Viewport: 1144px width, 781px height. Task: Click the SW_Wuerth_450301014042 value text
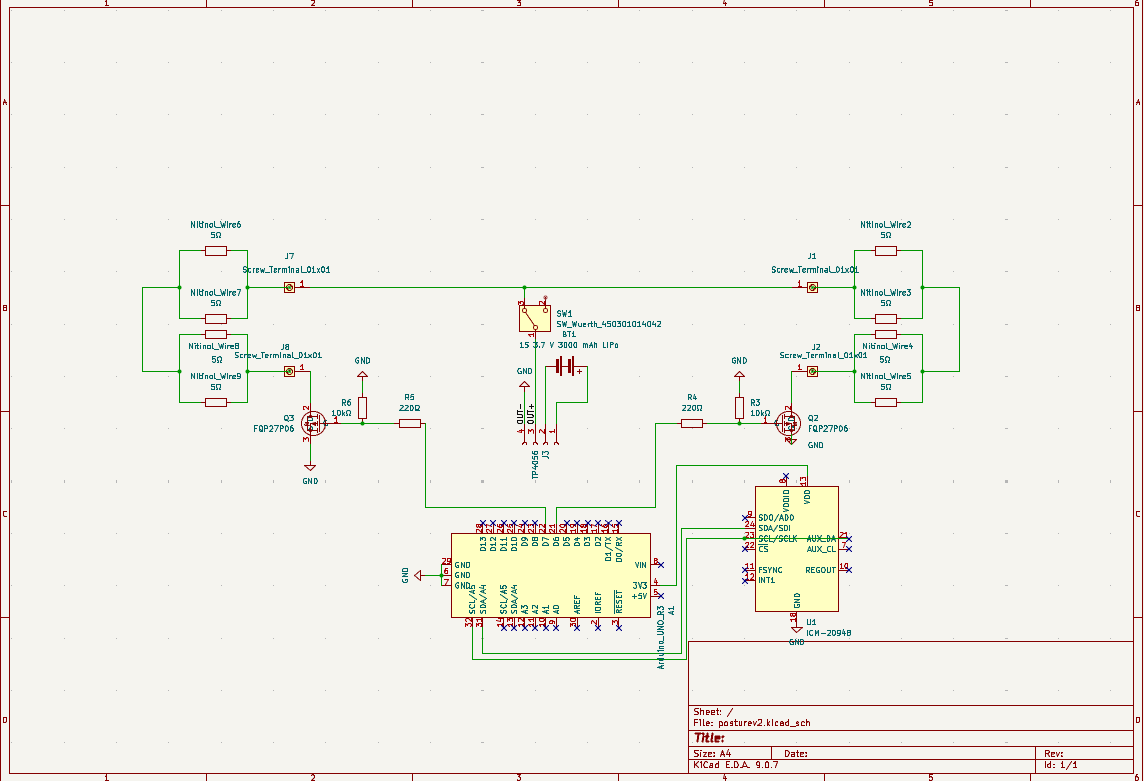(x=609, y=324)
